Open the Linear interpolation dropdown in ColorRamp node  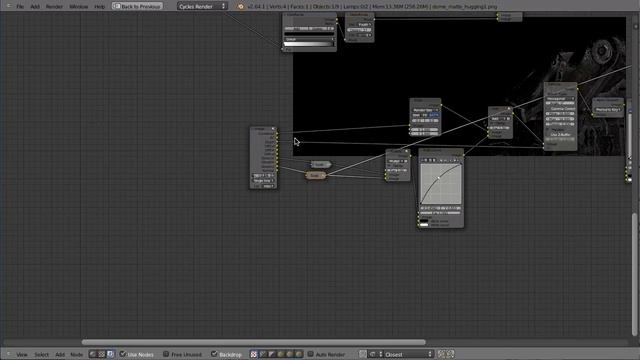coord(309,39)
